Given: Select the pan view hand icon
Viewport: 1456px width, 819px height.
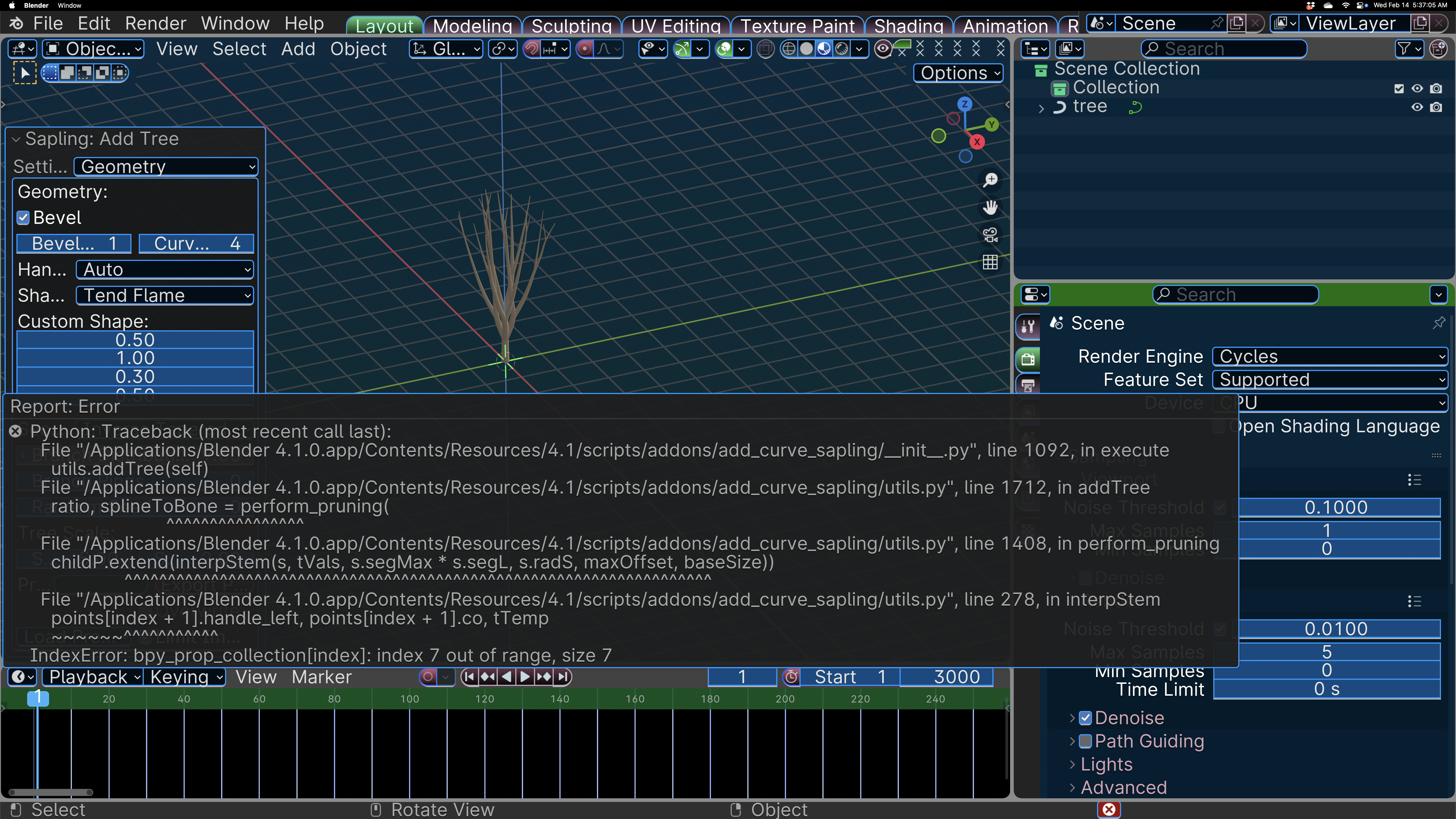Looking at the screenshot, I should pos(990,207).
